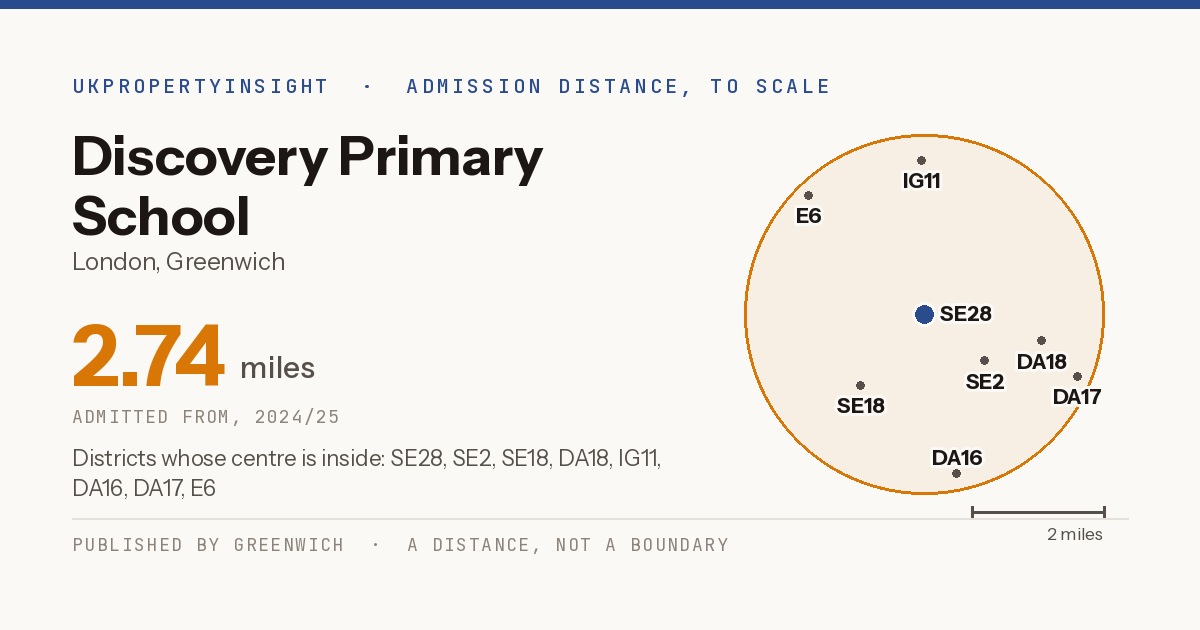Click the IG11 map label
Screen dimensions: 1200x630
[921, 181]
